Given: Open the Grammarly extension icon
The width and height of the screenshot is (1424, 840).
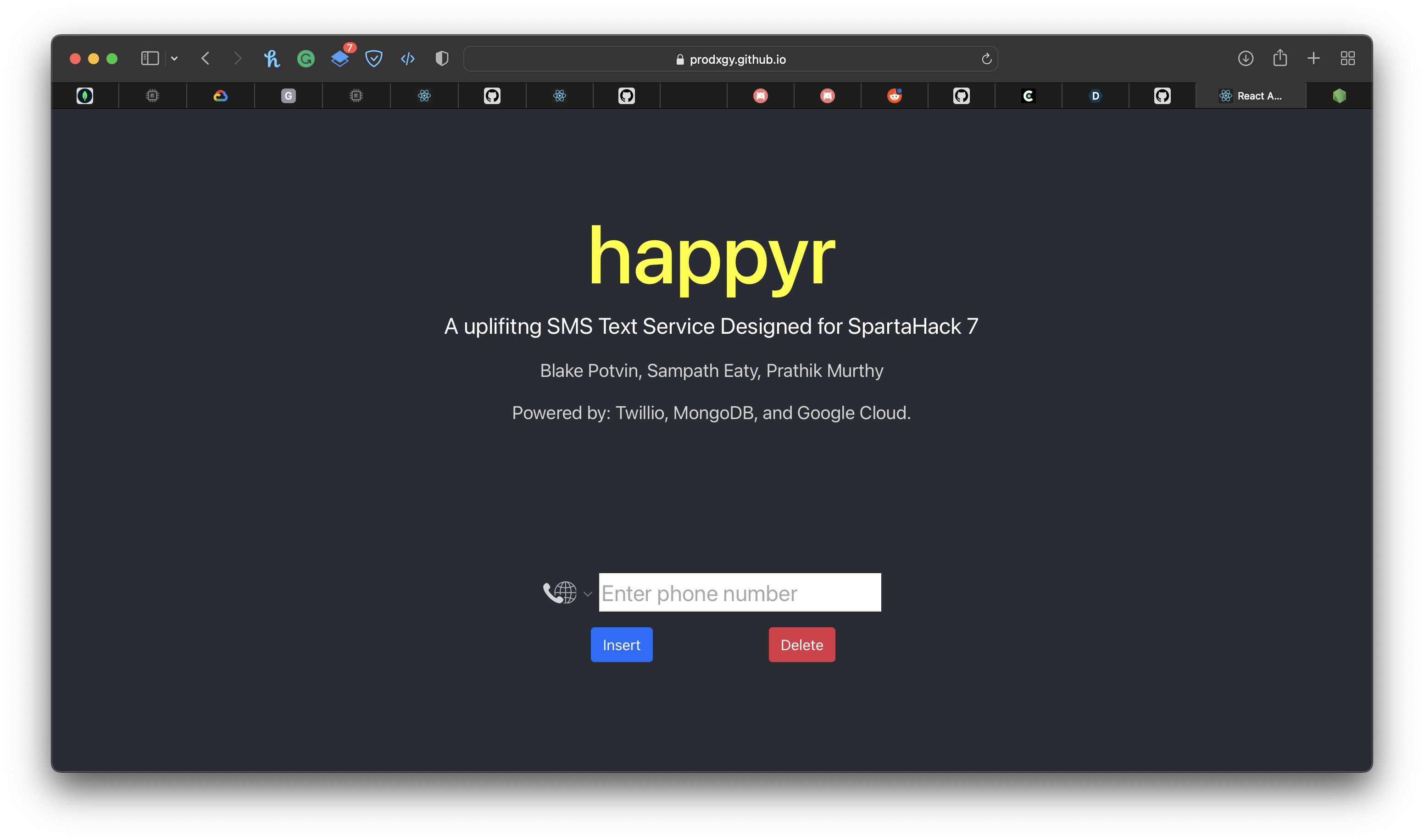Looking at the screenshot, I should click(306, 59).
